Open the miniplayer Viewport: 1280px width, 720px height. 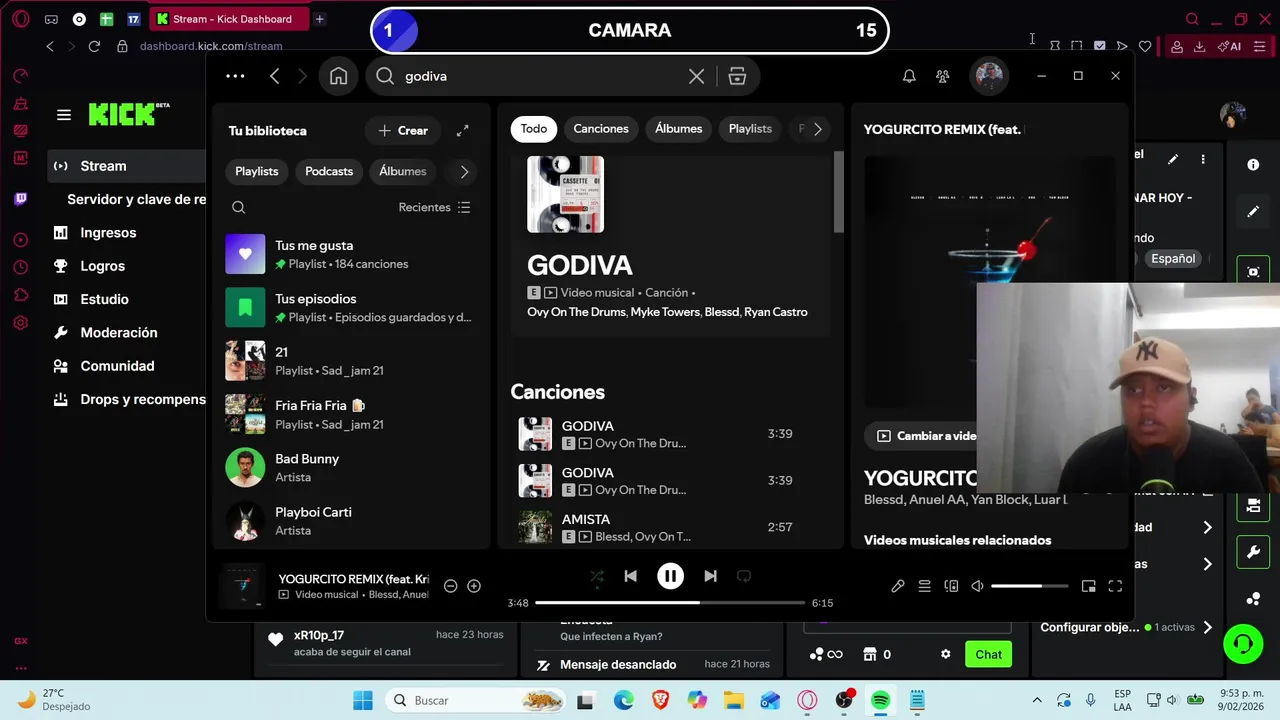click(x=1088, y=586)
